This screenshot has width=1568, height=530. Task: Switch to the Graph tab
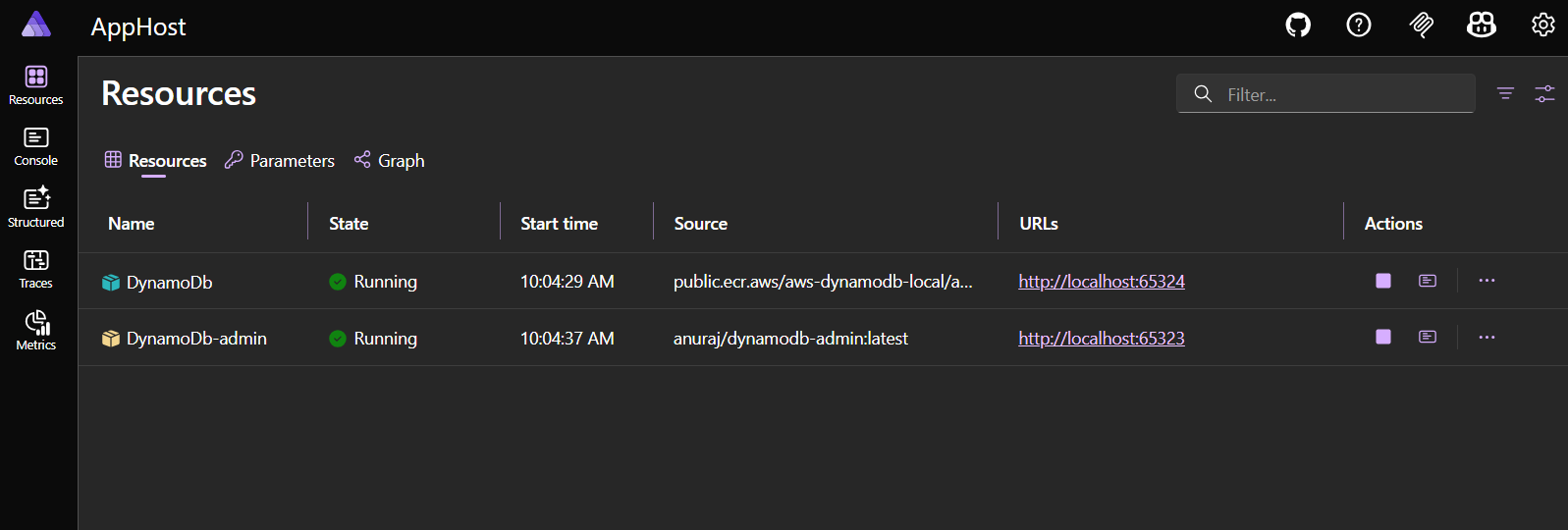390,161
